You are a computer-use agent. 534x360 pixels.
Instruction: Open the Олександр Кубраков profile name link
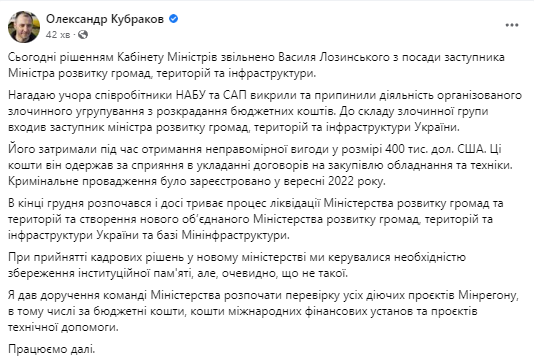105,19
